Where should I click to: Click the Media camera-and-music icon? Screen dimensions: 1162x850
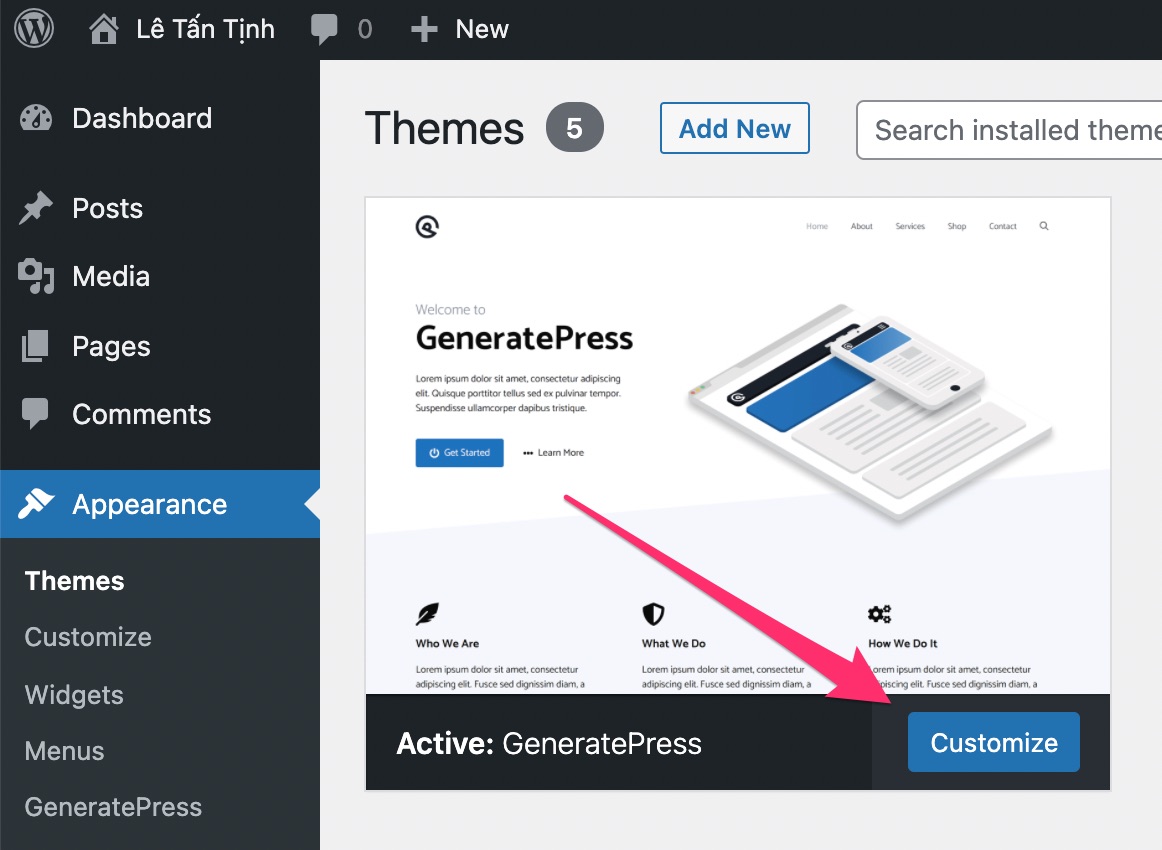pyautogui.click(x=36, y=276)
